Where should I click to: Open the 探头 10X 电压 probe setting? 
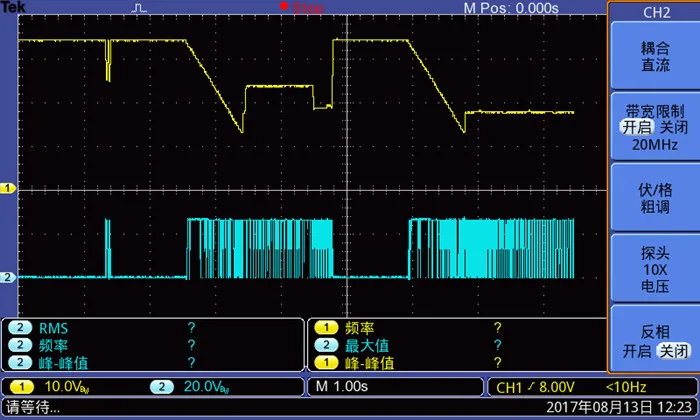click(655, 269)
